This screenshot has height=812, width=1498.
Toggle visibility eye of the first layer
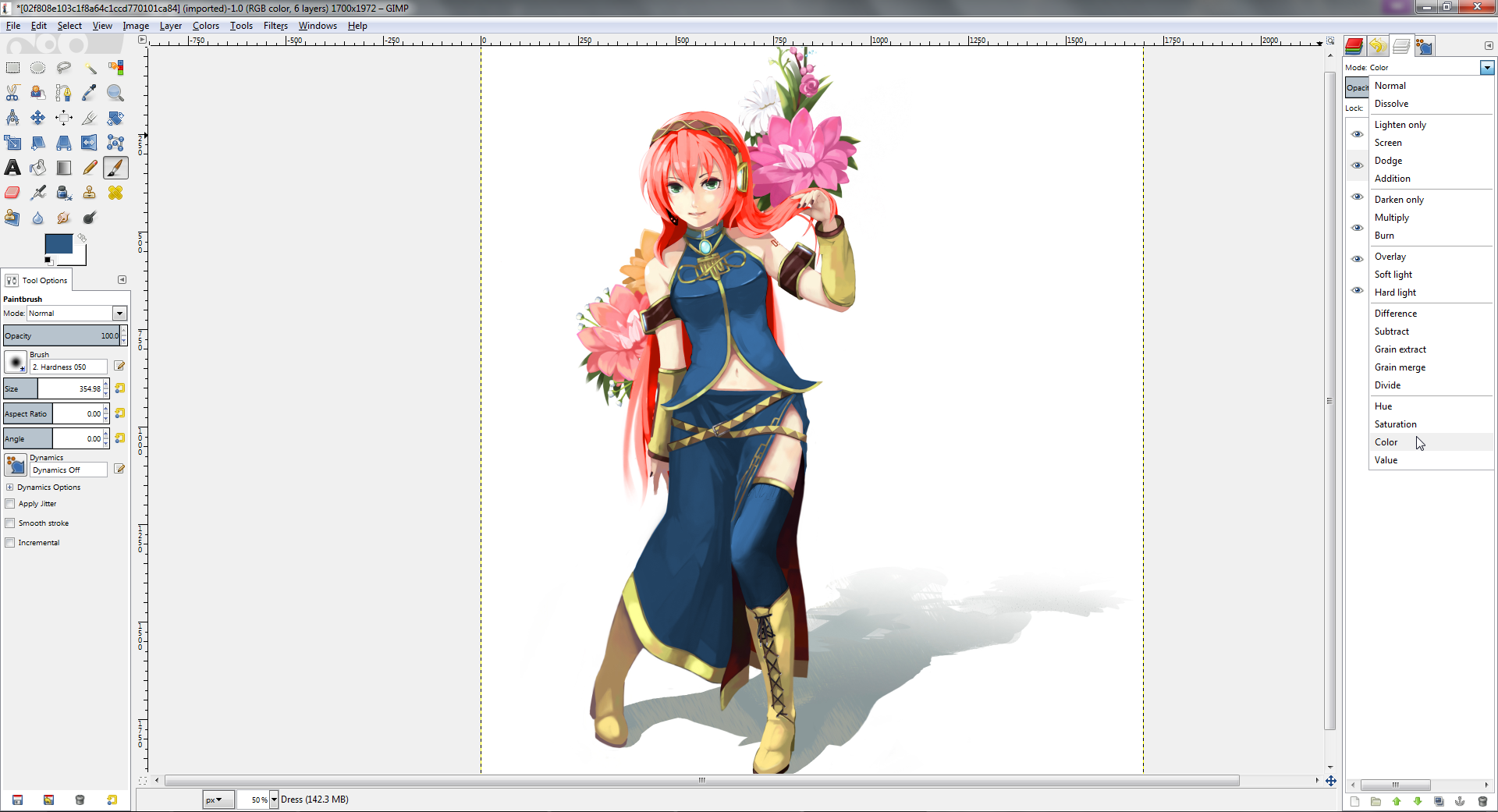(x=1358, y=134)
